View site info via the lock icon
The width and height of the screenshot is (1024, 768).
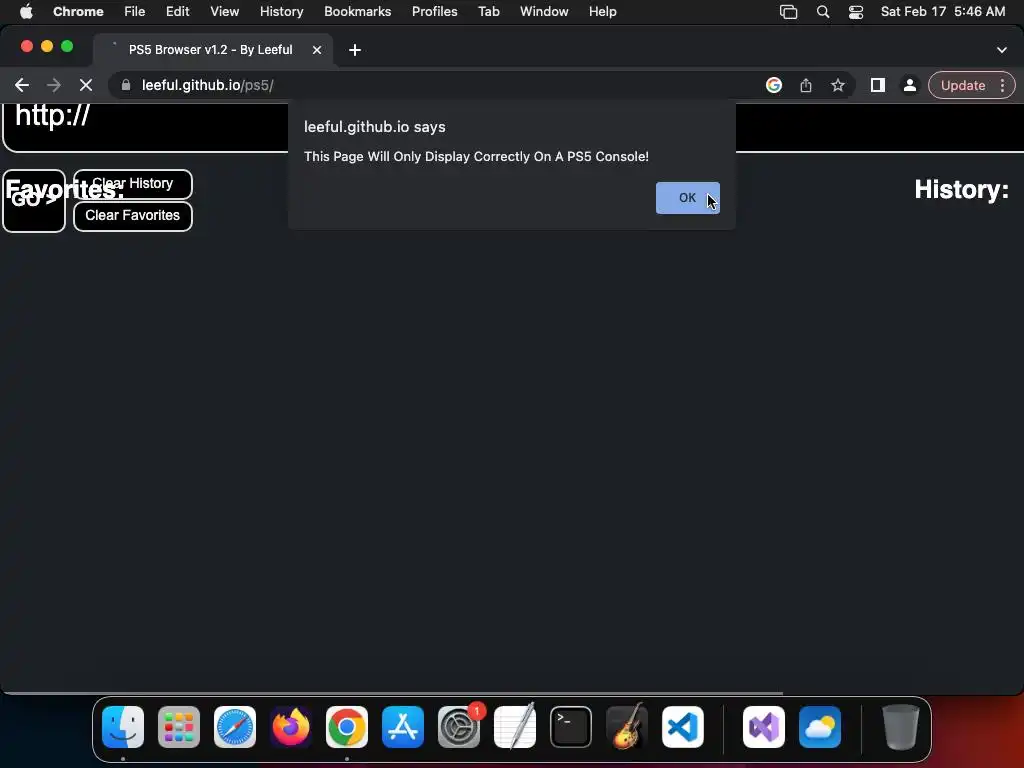pyautogui.click(x=126, y=86)
